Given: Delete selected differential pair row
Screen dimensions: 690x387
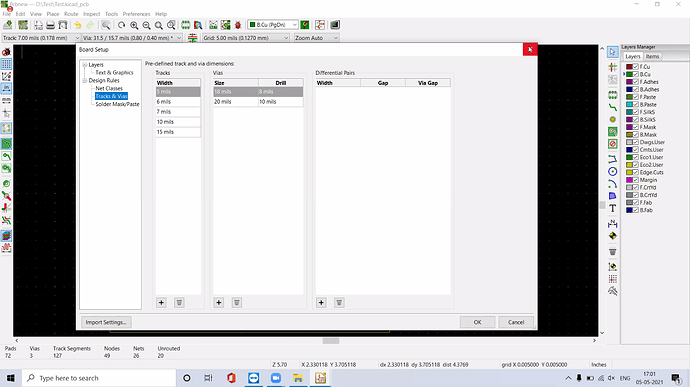Looking at the screenshot, I should click(339, 302).
